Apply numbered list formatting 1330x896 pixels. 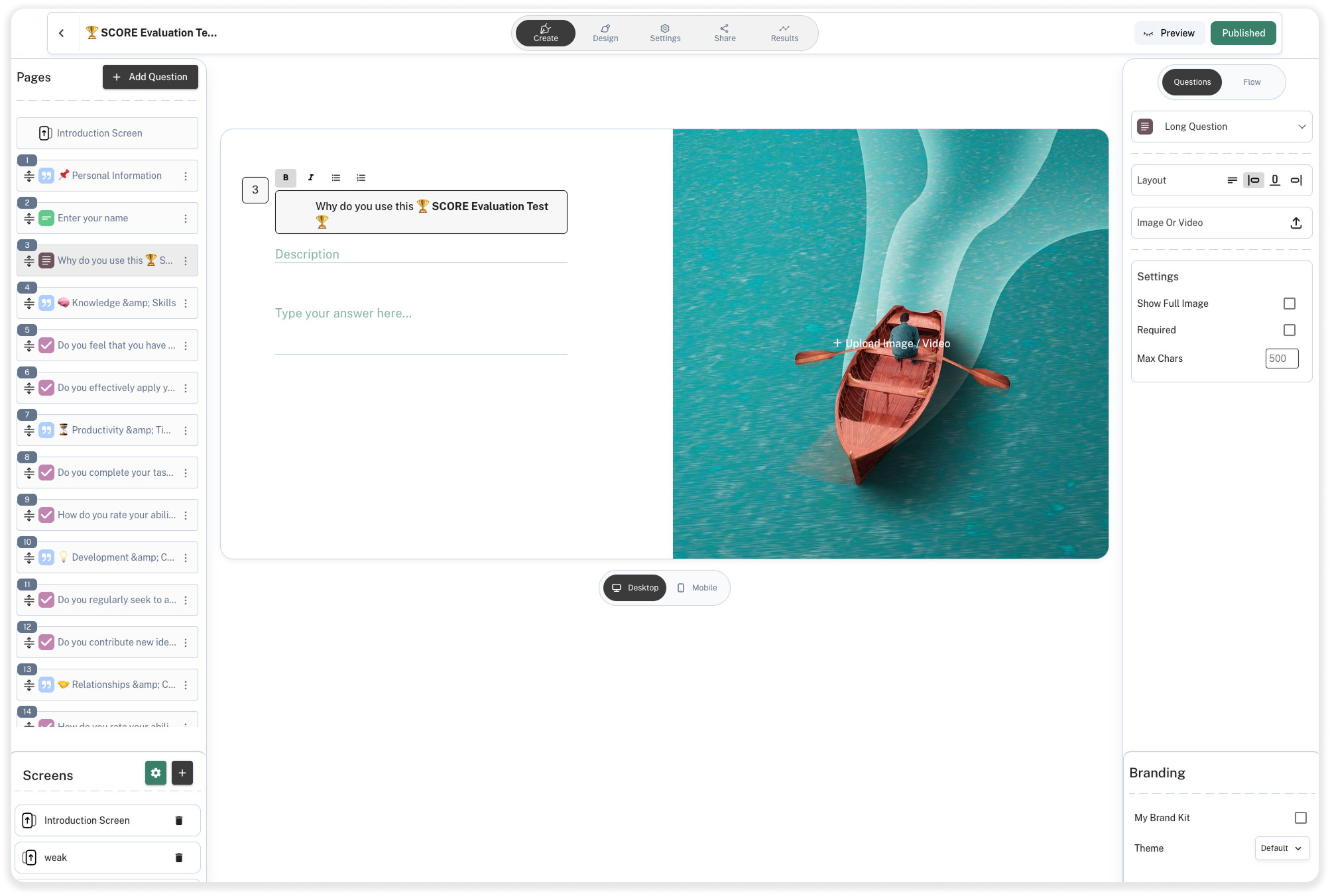click(x=361, y=178)
